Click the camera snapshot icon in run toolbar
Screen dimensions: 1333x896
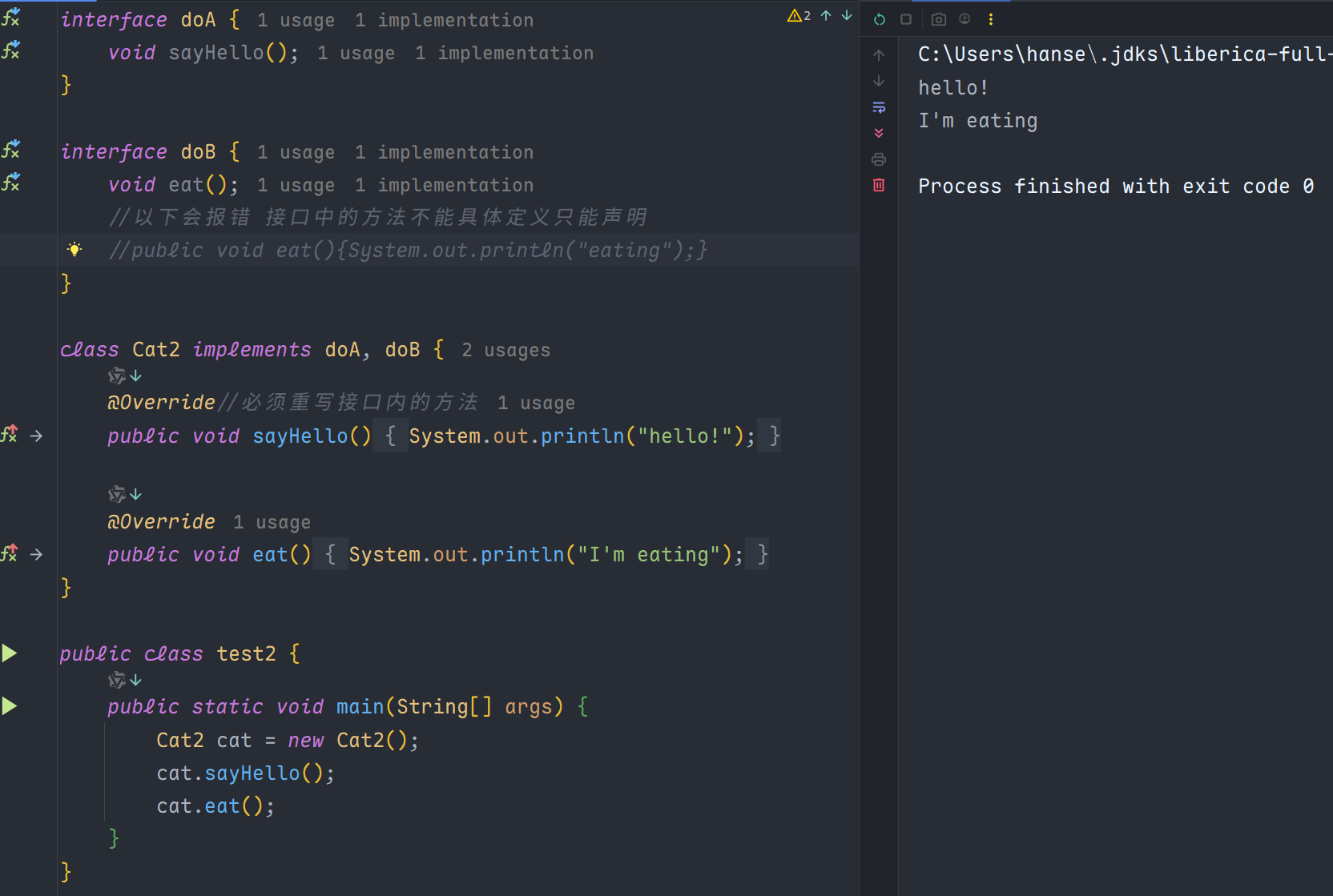(x=939, y=19)
